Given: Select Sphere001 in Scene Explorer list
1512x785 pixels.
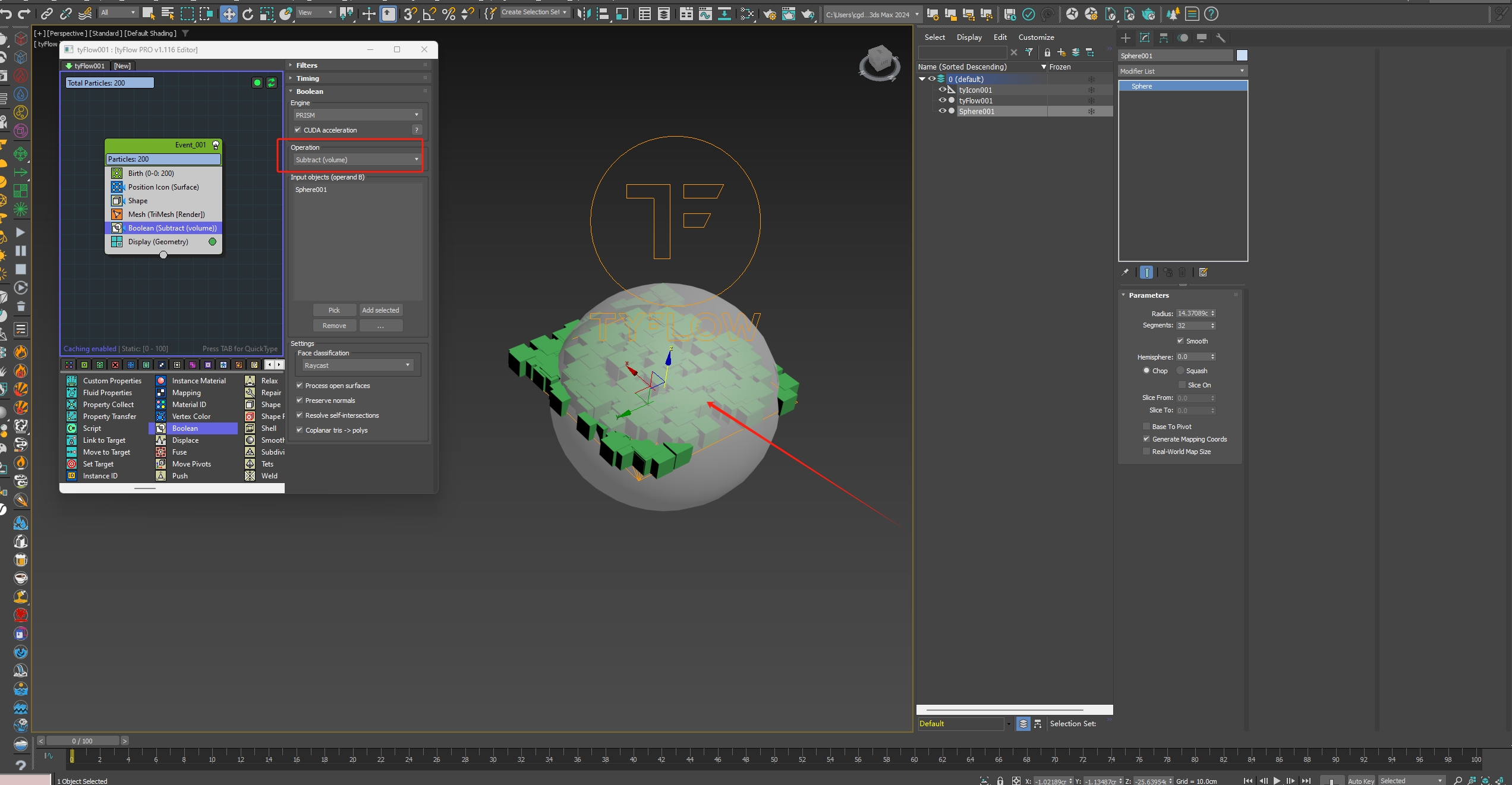Looking at the screenshot, I should point(976,111).
